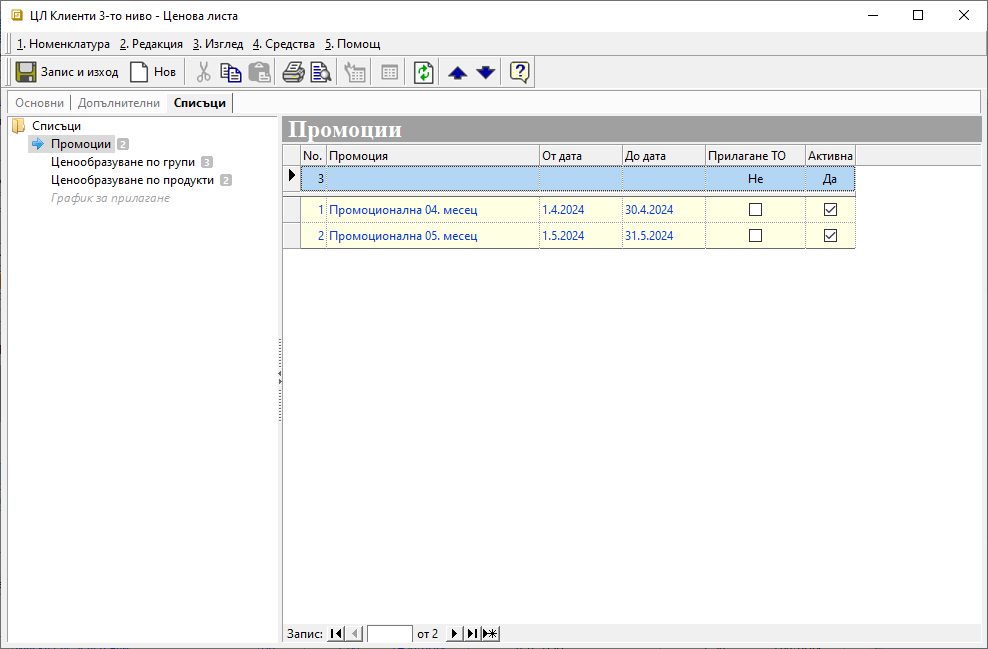Viewport: 988px width, 649px height.
Task: Create a new record with Нов
Action: pyautogui.click(x=152, y=72)
